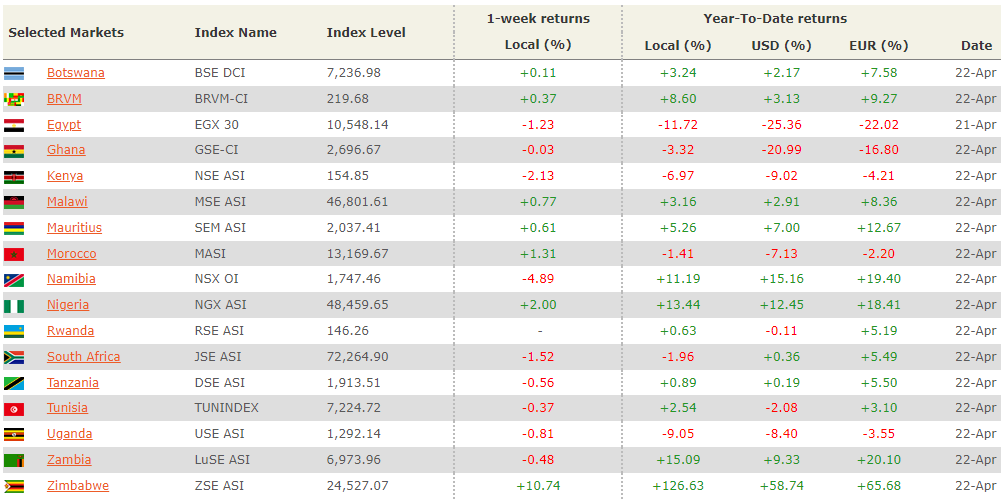Screen dimensions: 1007x500
Task: Click the Uganda flag icon
Action: point(14,434)
